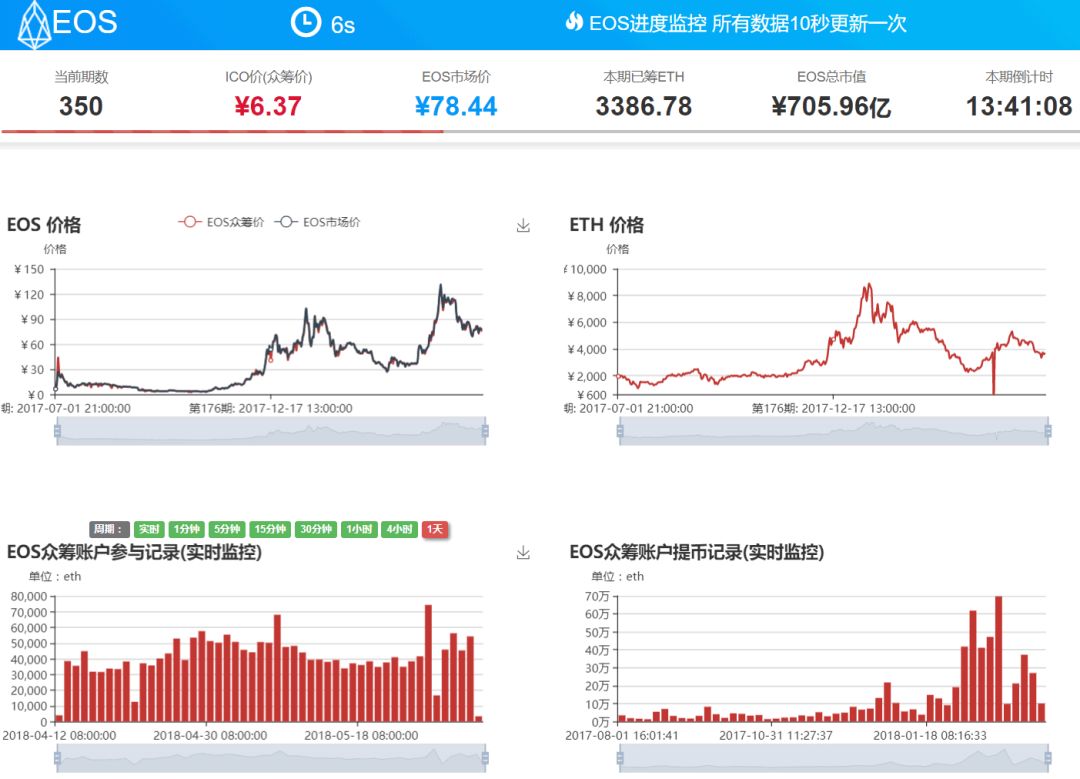Select the 4小时 period tab

[399, 529]
